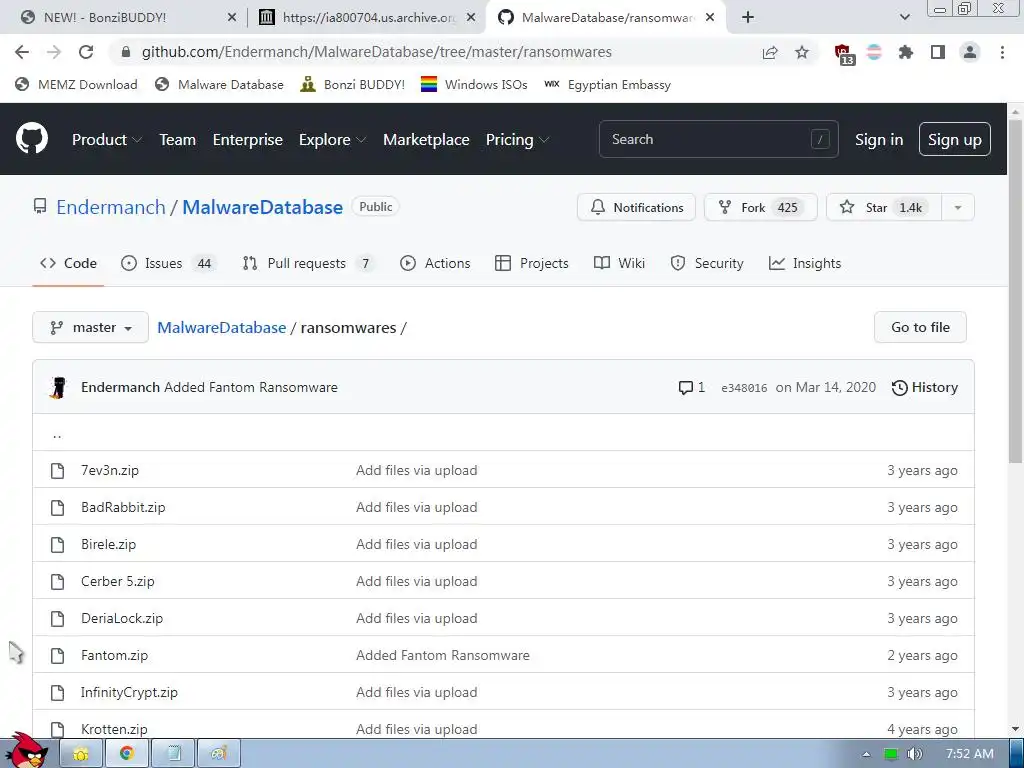
Task: Click the Notifications button
Action: click(636, 208)
